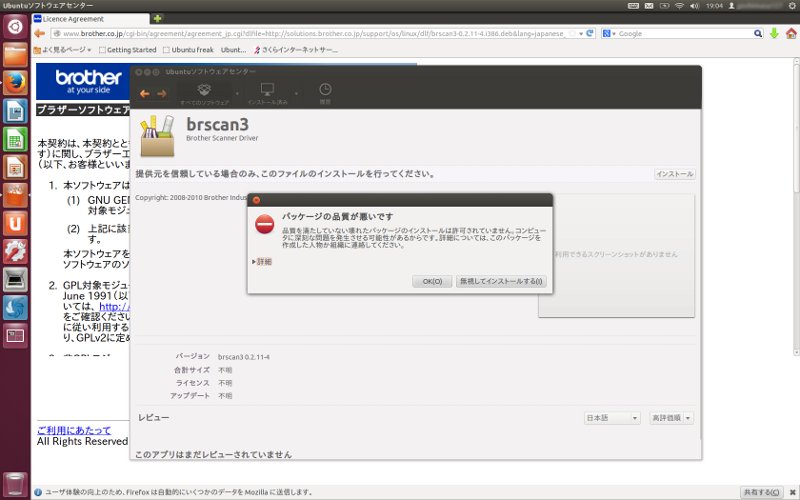
Task: Launch Firefox from the launcher
Action: pyautogui.click(x=15, y=83)
